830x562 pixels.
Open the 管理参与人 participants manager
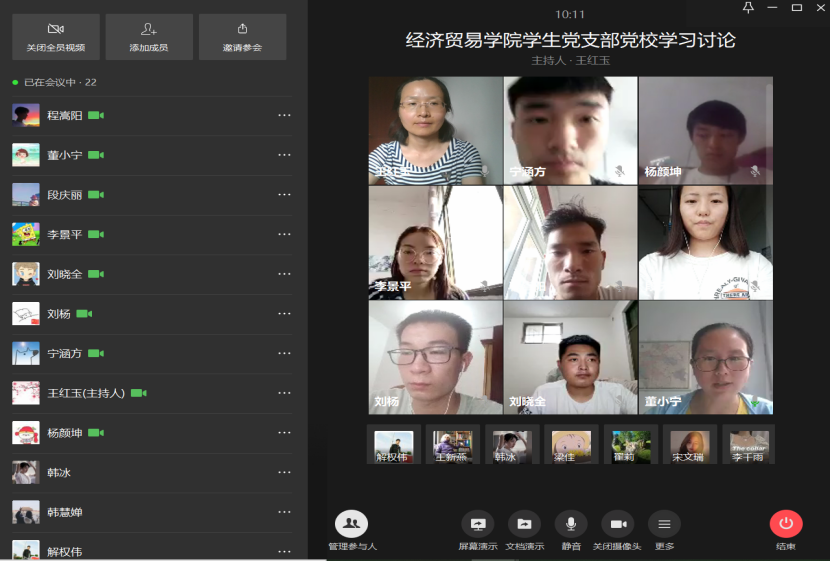pyautogui.click(x=351, y=530)
